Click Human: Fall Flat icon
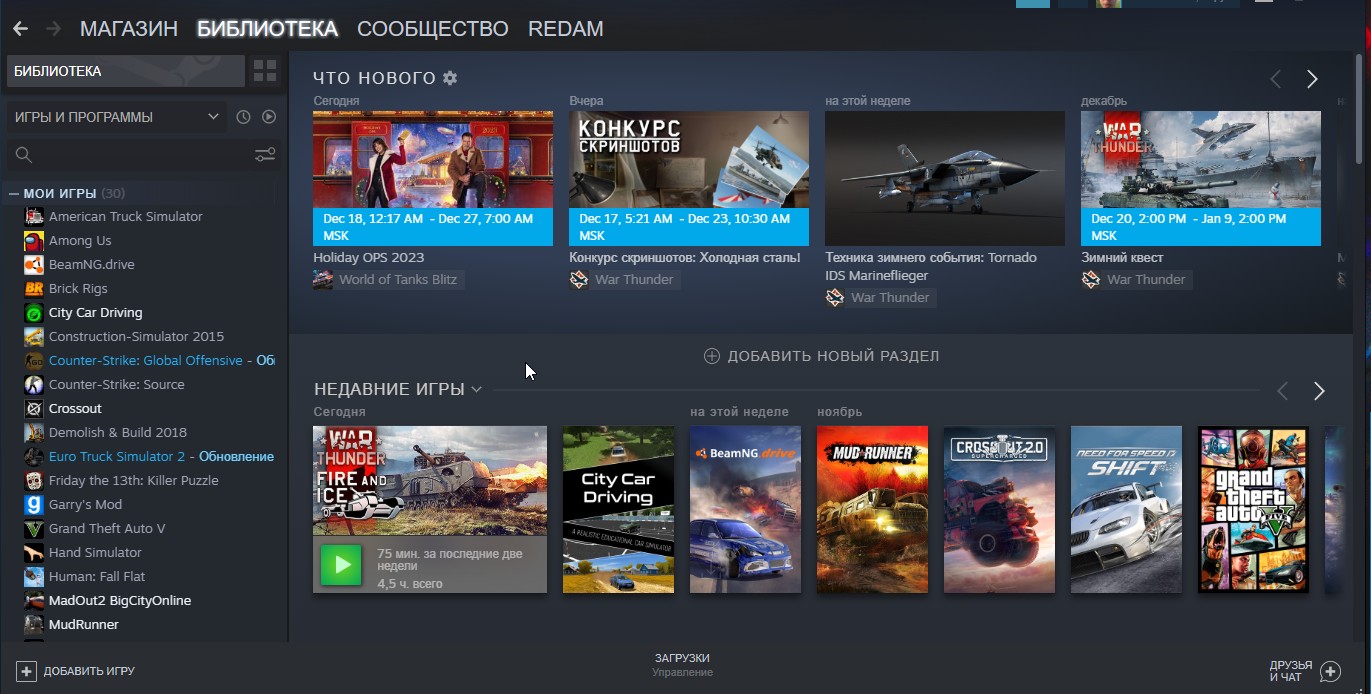The image size is (1371, 694). (x=34, y=576)
